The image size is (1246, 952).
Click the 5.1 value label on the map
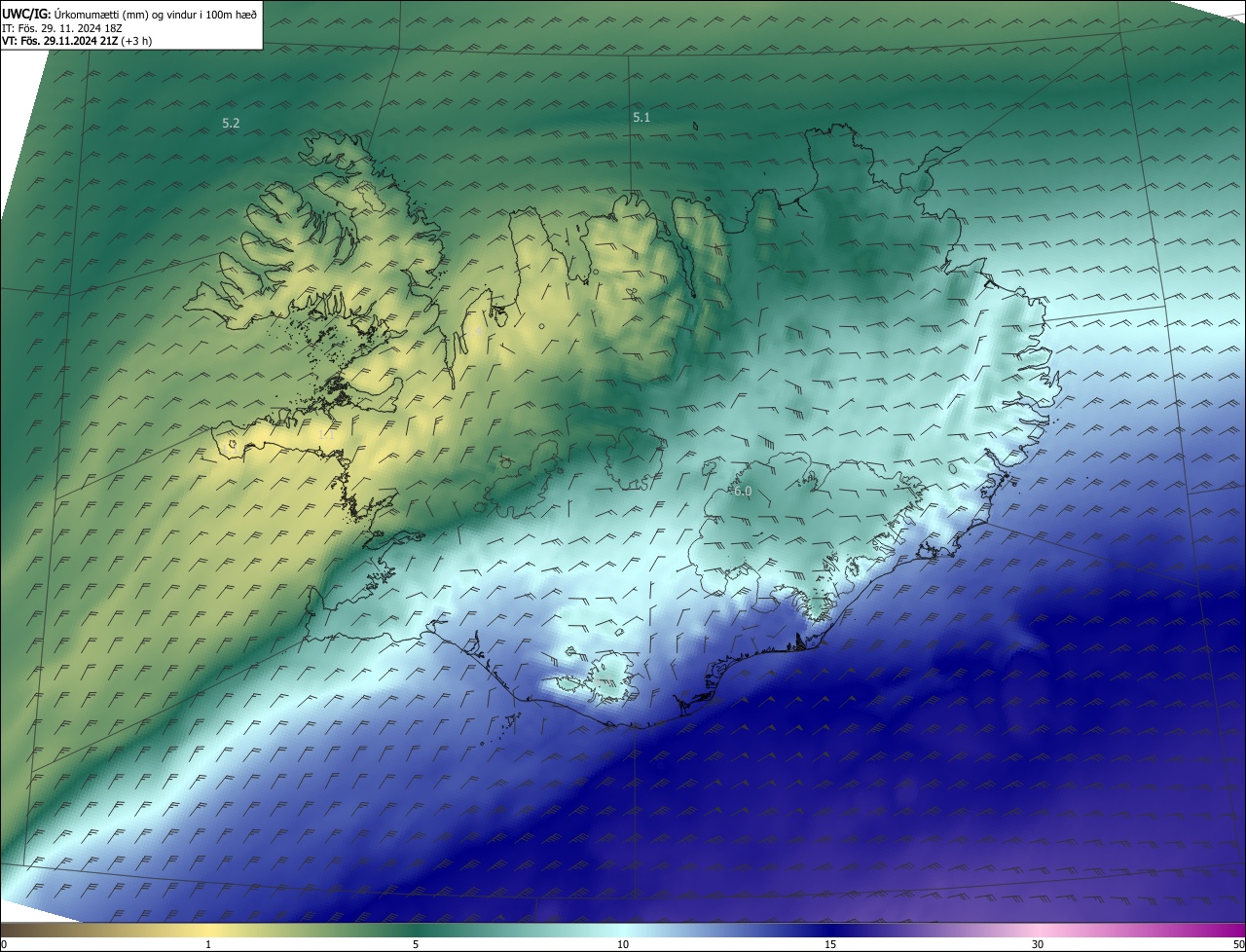click(x=641, y=117)
